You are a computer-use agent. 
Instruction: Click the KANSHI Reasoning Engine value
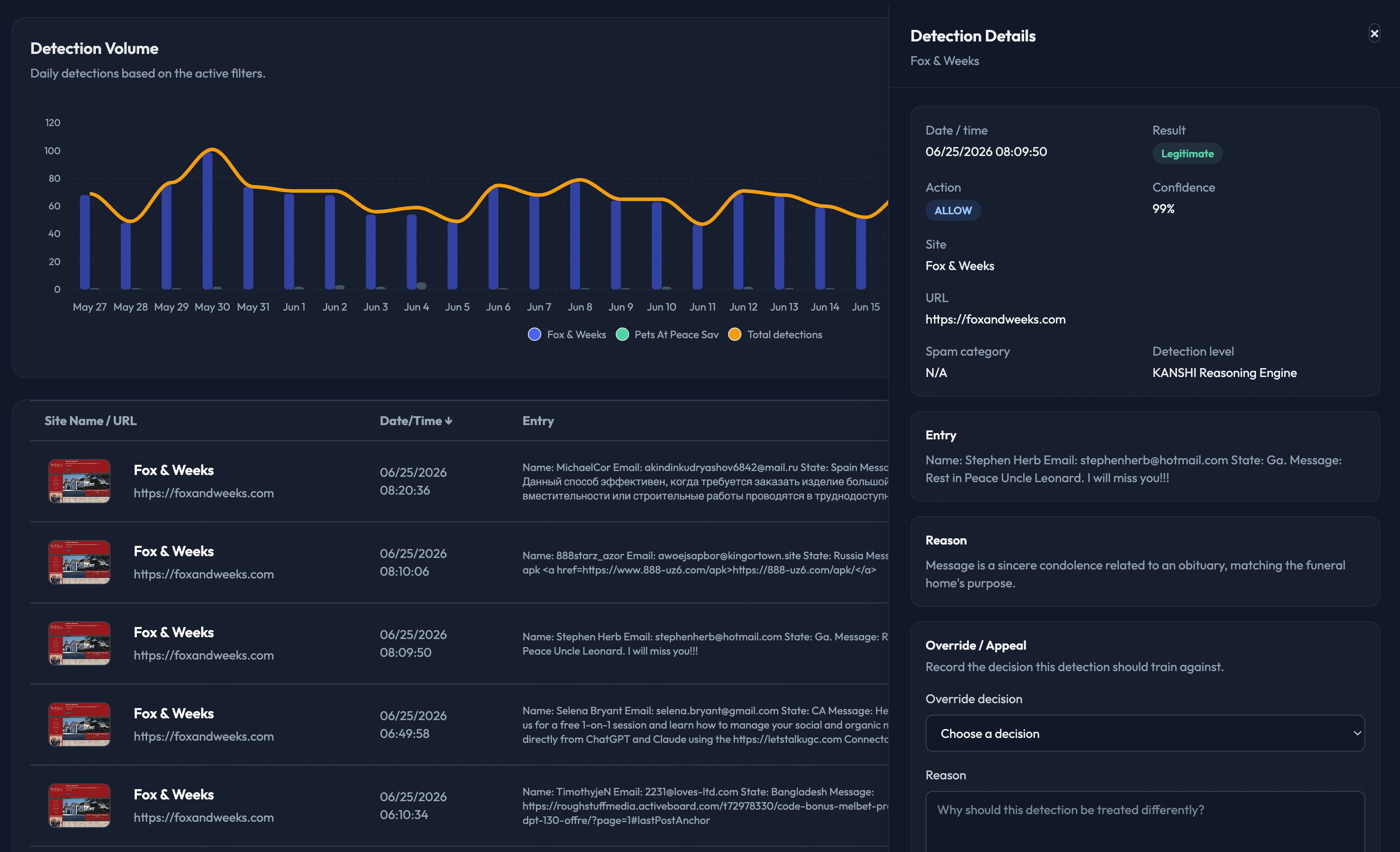[x=1224, y=373]
